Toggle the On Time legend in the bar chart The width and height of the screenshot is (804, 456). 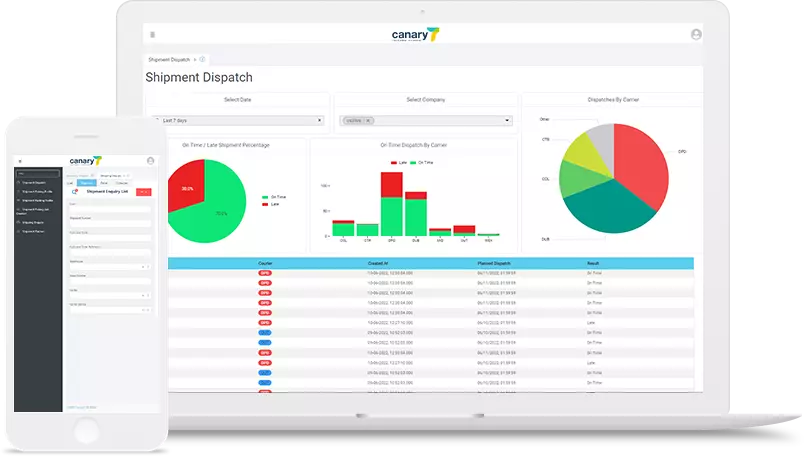click(424, 161)
